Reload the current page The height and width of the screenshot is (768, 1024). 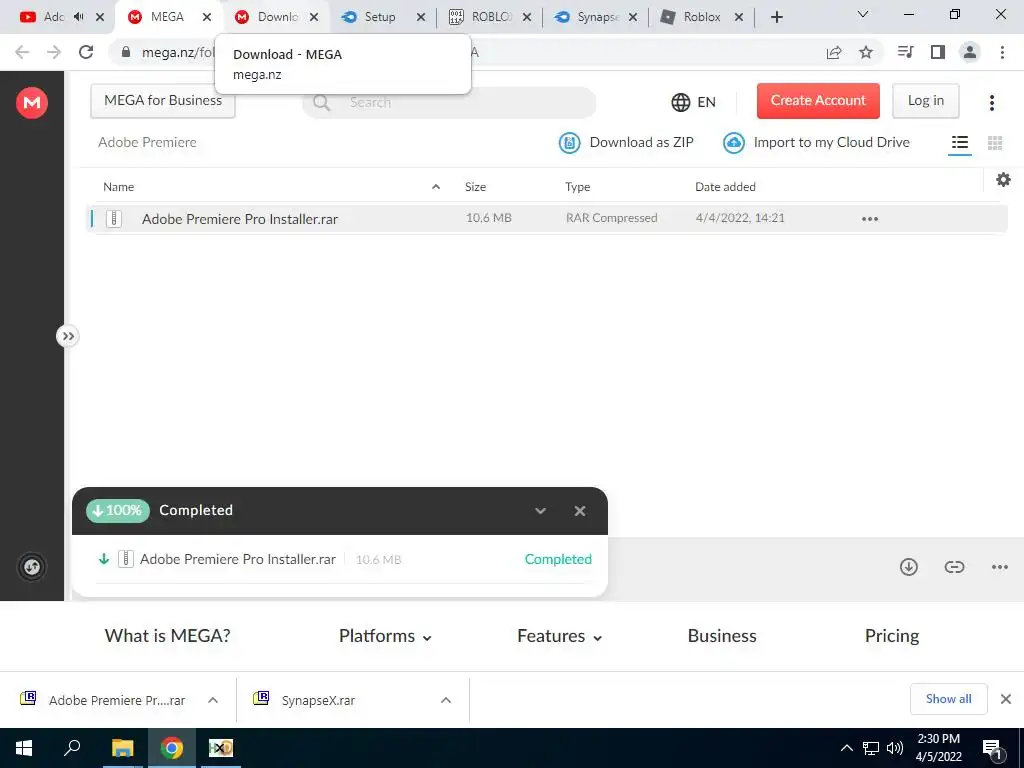point(86,52)
